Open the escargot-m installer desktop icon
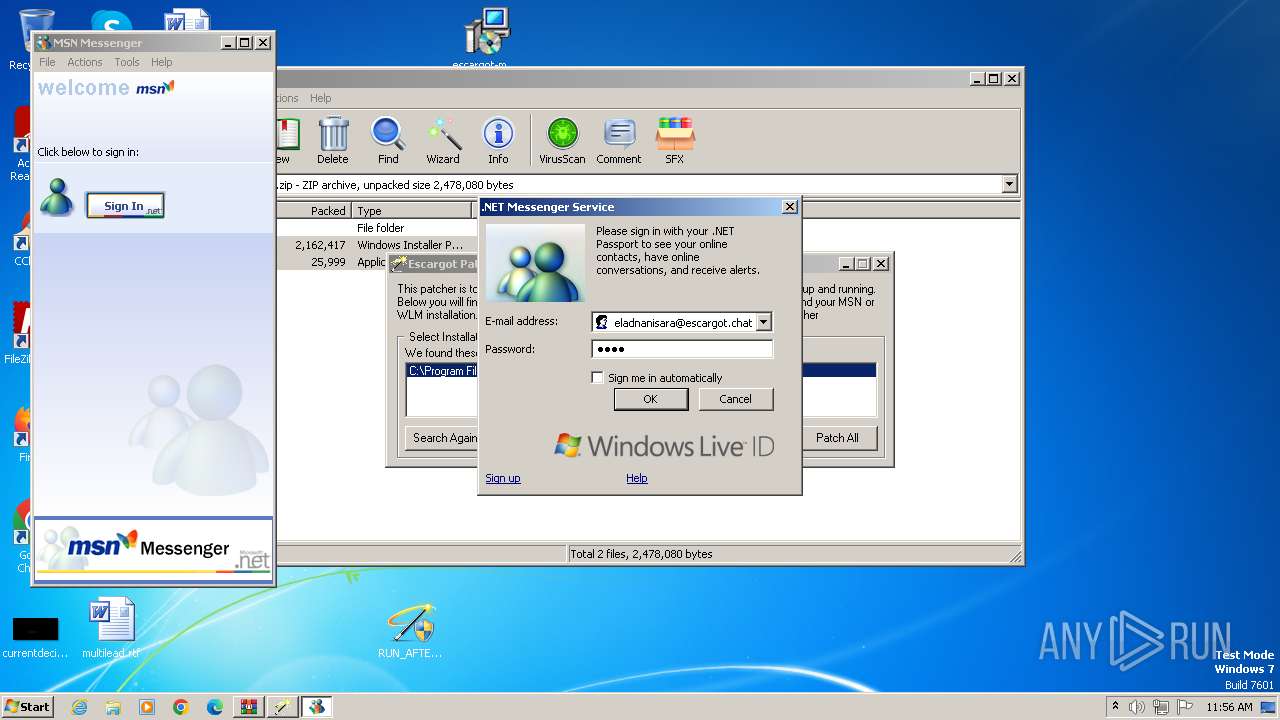1280x720 pixels. coord(486,38)
